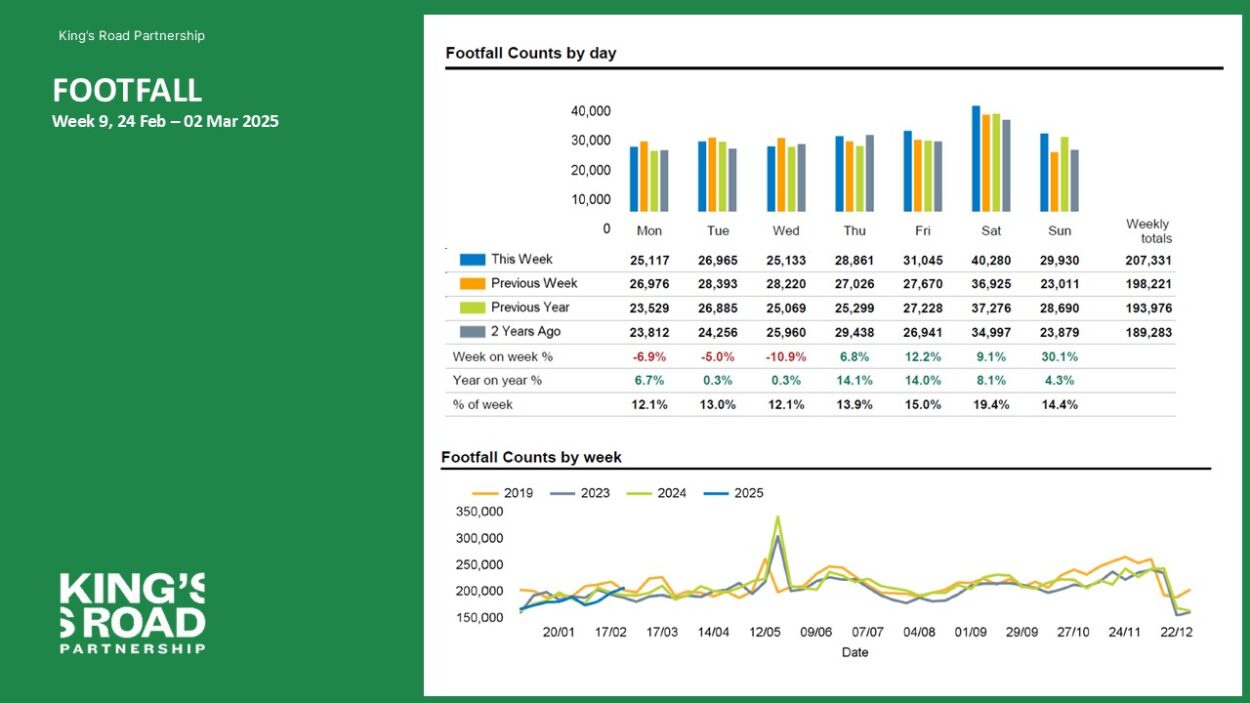Click the blue This Week legend swatch

(x=472, y=260)
